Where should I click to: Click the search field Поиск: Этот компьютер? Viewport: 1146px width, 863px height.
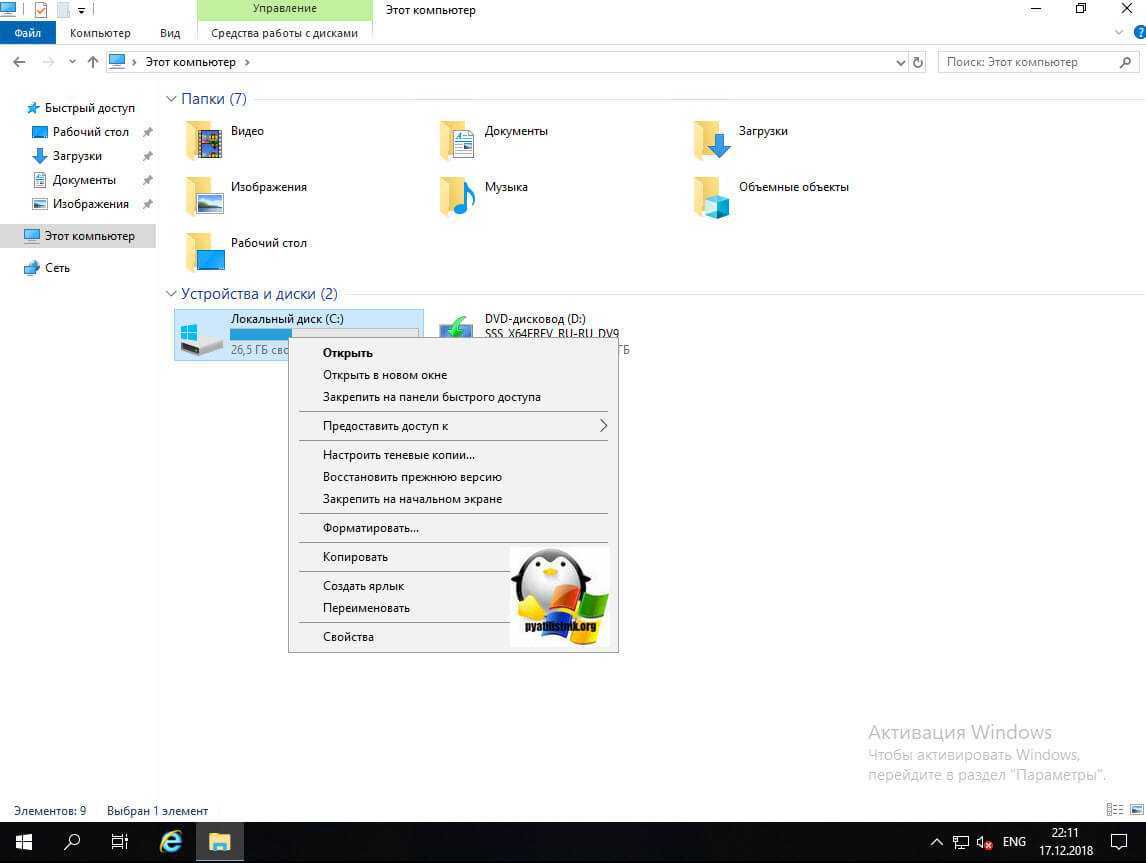click(1030, 62)
